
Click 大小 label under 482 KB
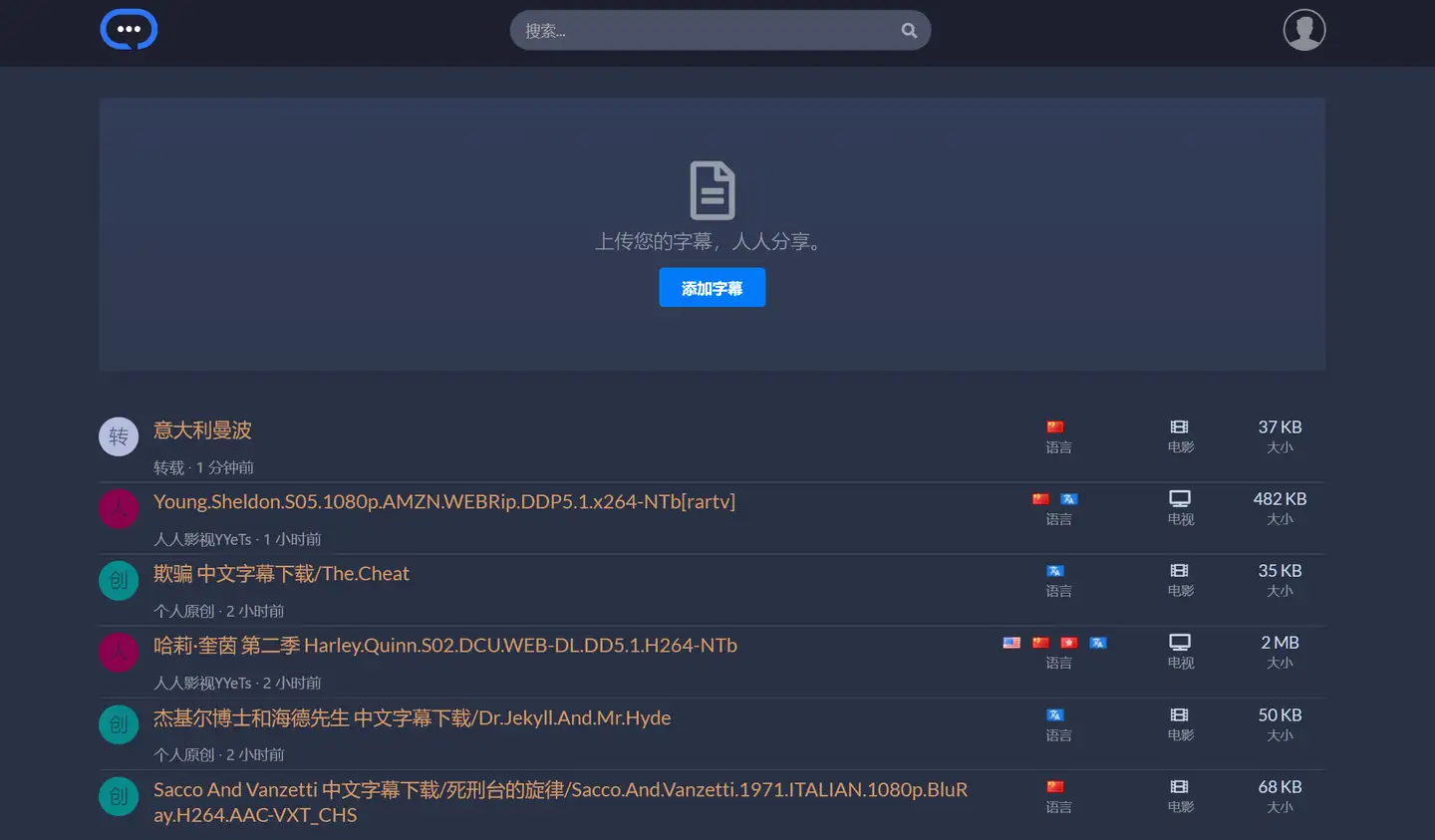click(x=1280, y=519)
